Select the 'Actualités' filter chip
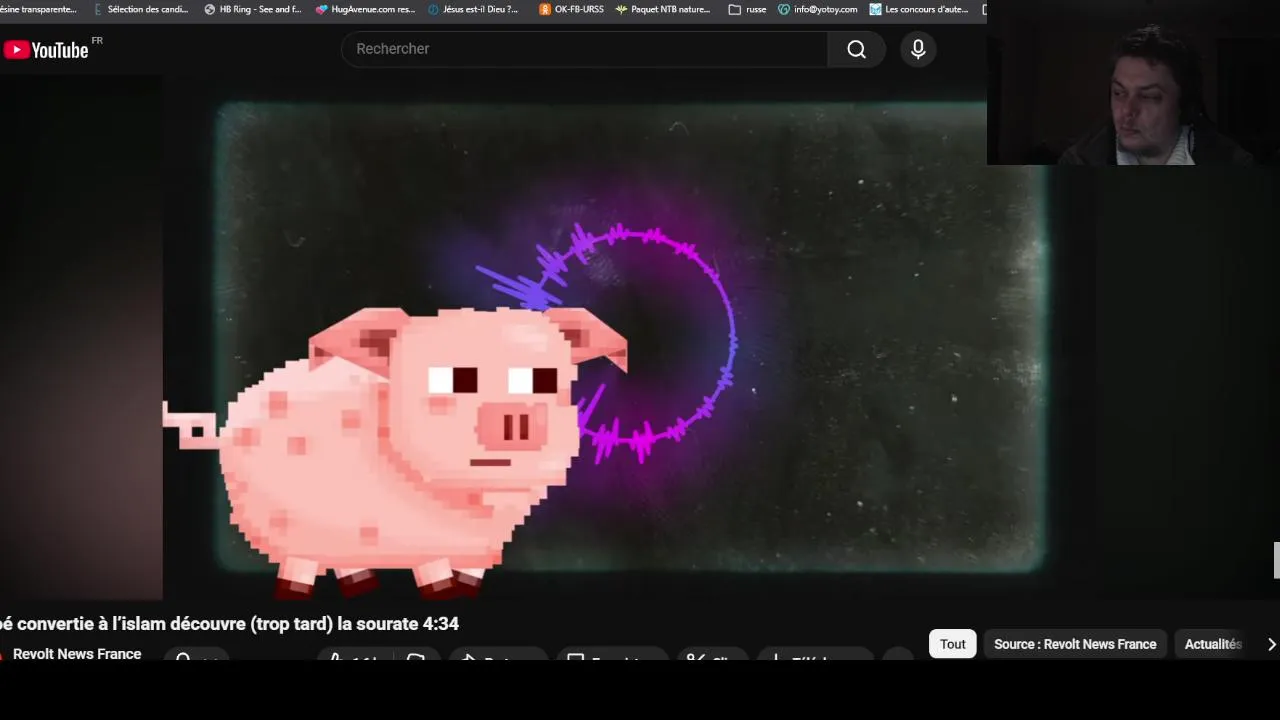The height and width of the screenshot is (720, 1280). click(1213, 644)
